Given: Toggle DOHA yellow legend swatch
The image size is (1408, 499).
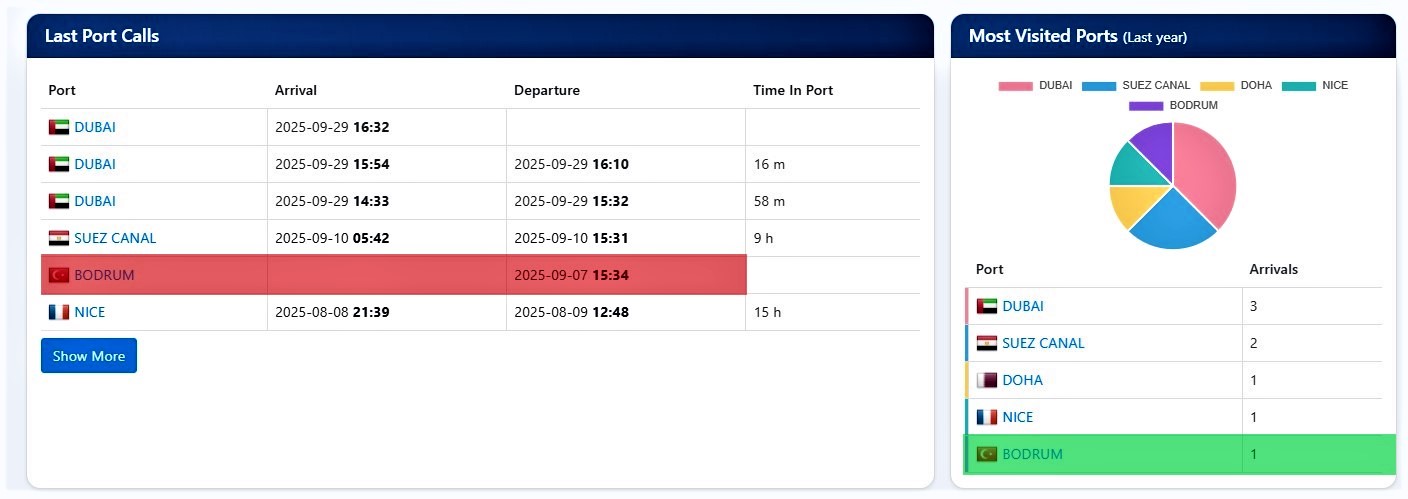Looking at the screenshot, I should [x=1217, y=86].
